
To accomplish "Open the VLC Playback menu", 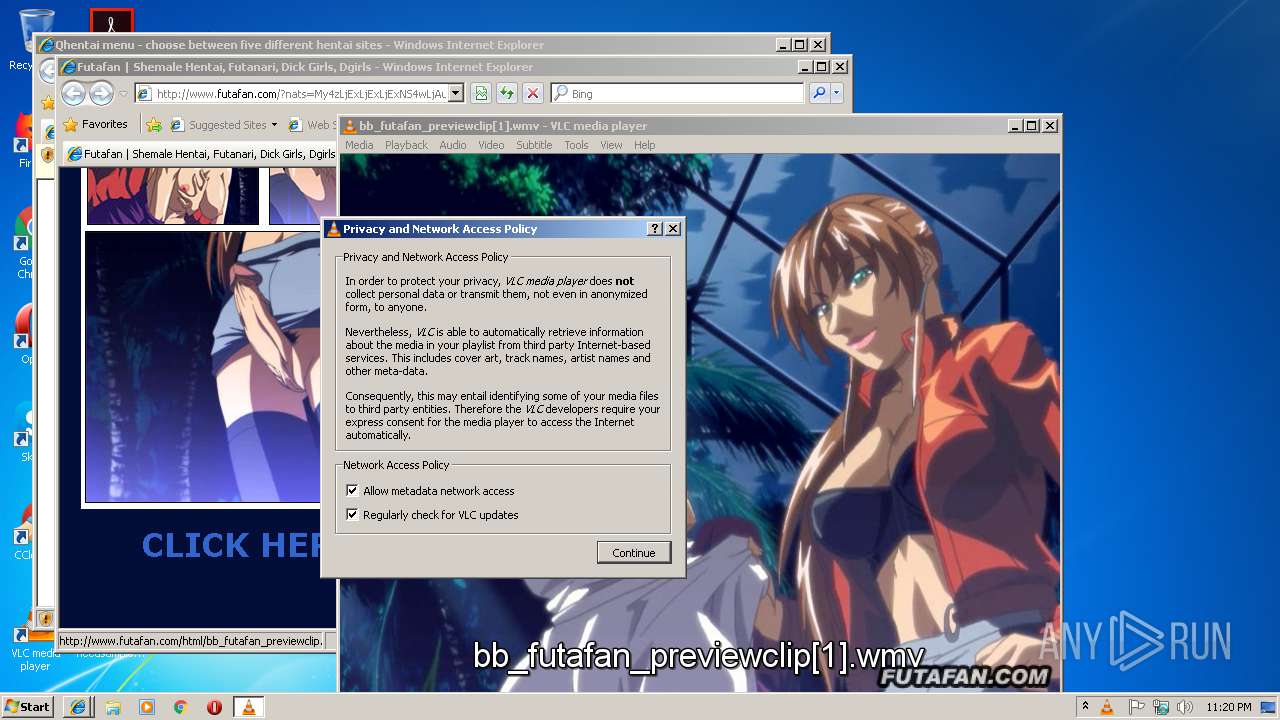I will [x=406, y=145].
